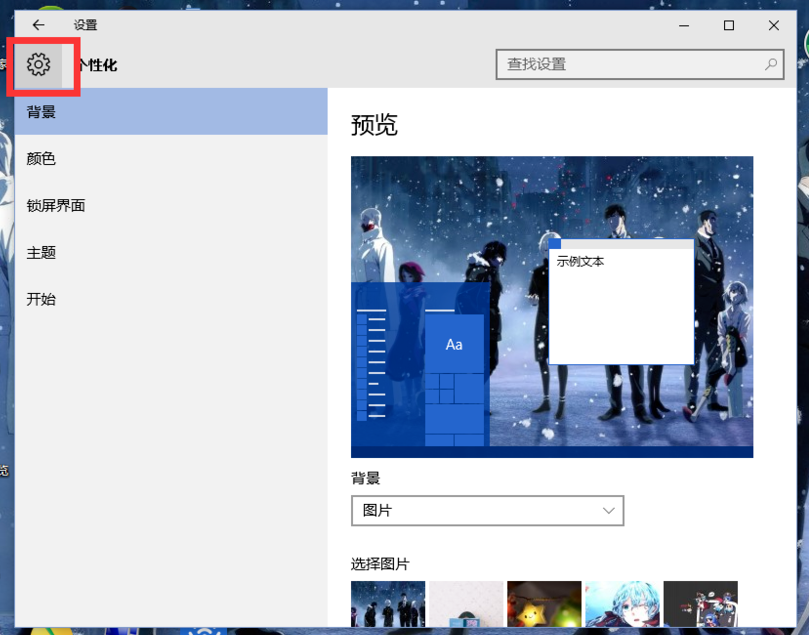
Task: Click the 设置 window title bar
Action: (x=300, y=25)
